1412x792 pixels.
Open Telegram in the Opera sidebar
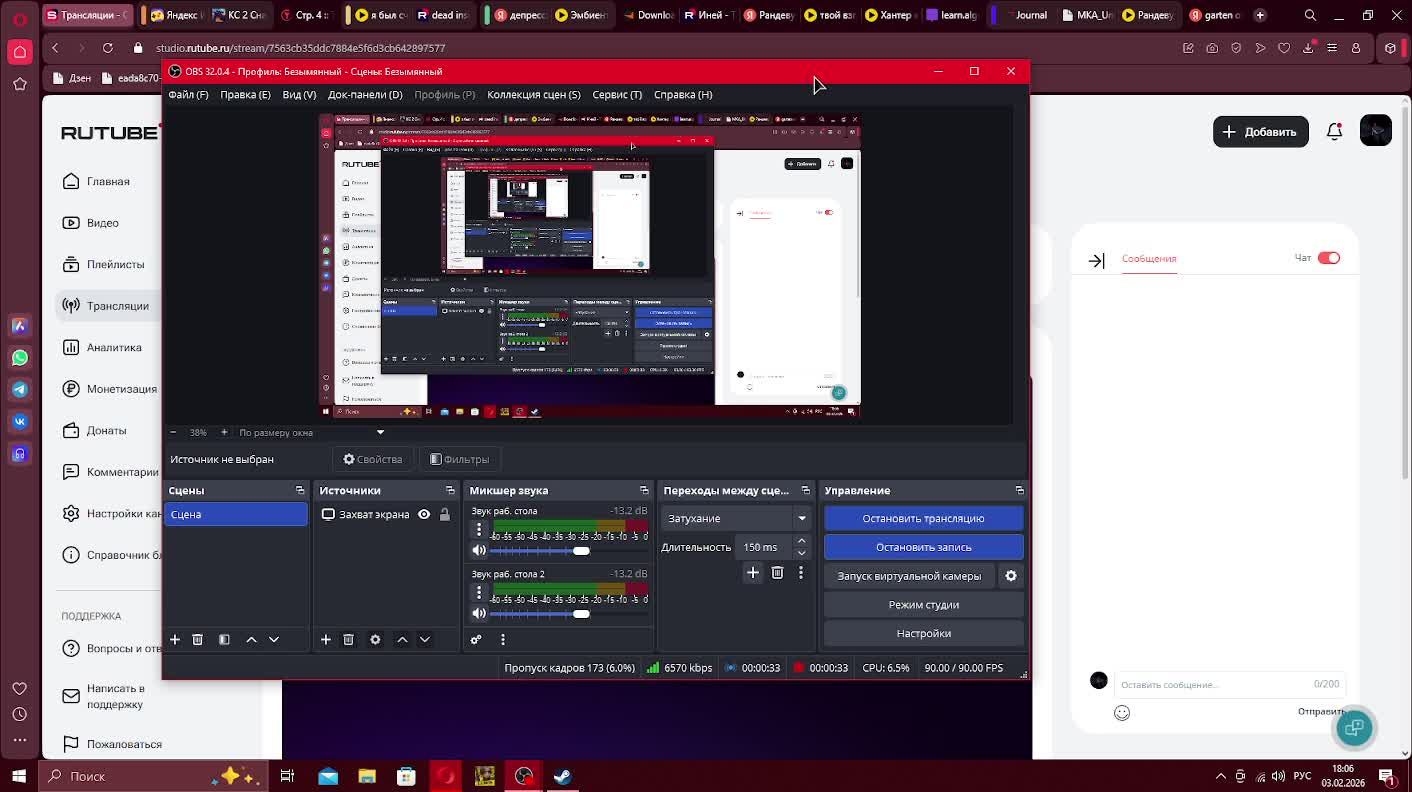point(20,390)
